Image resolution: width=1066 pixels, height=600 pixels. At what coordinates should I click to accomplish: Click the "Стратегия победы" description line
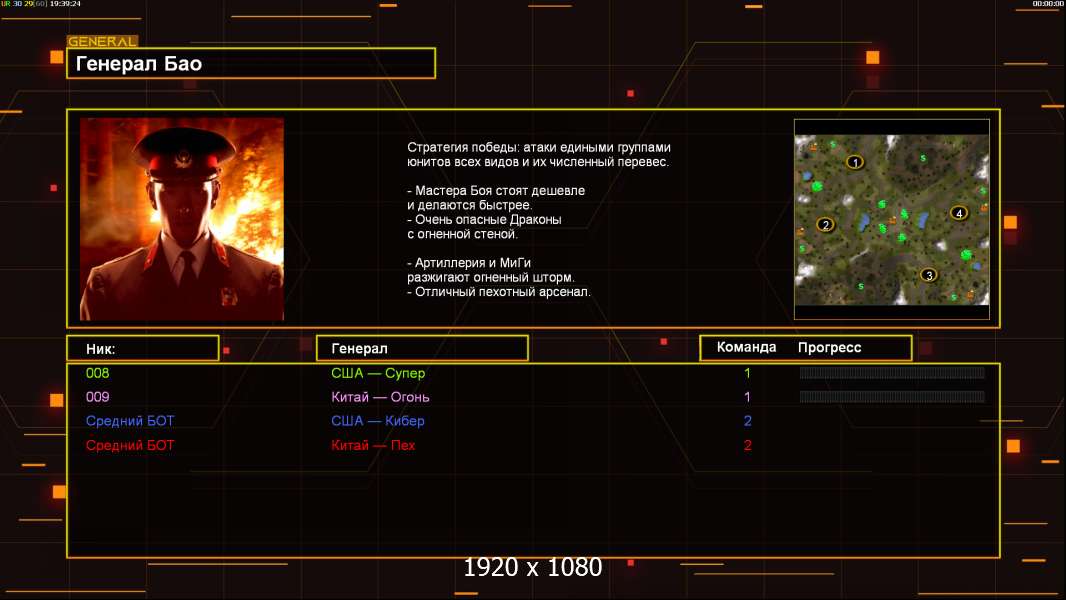coord(539,147)
